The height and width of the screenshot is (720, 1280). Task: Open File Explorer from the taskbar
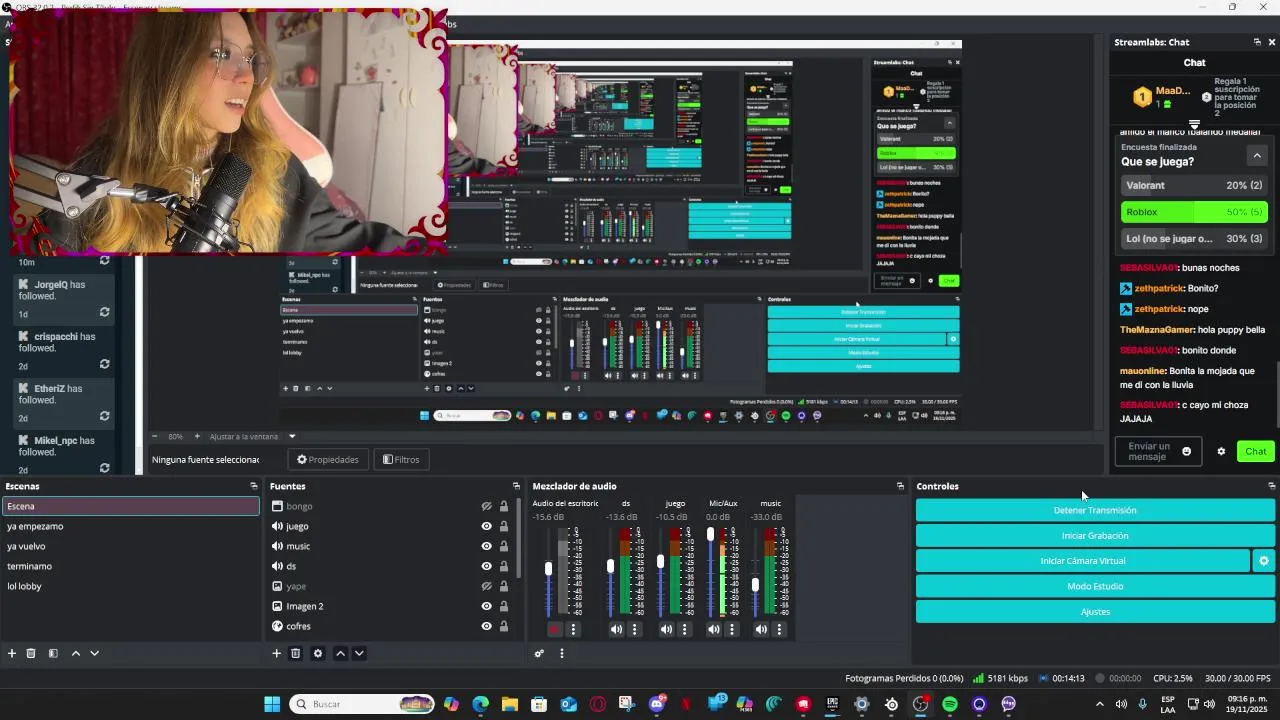(x=510, y=704)
